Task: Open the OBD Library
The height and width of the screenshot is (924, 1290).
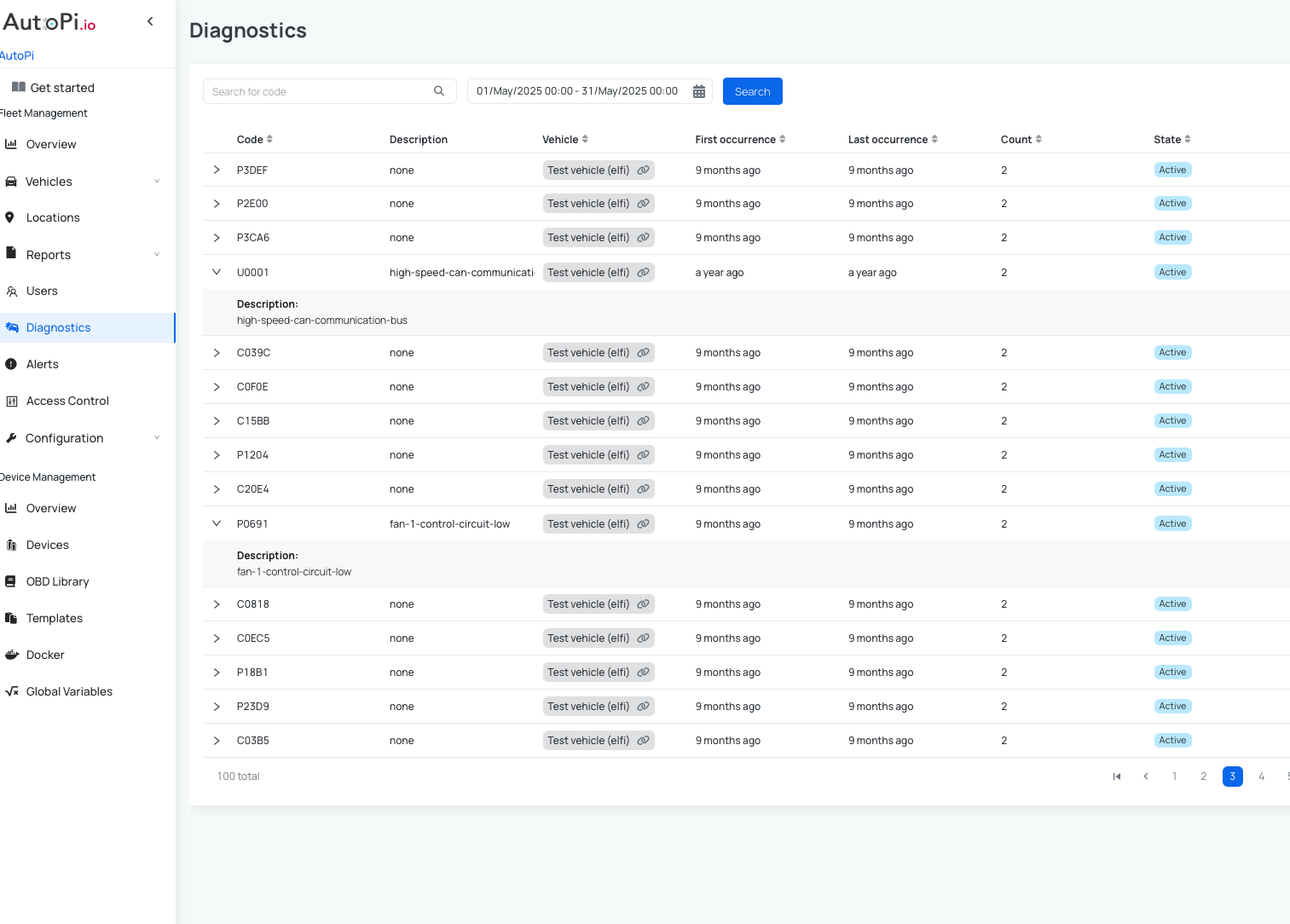Action: pos(58,581)
